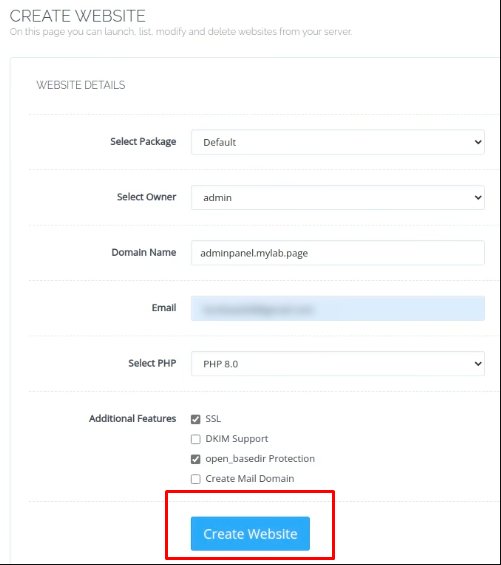Click the Email field label
Viewport: 501px width, 565px height.
pyautogui.click(x=164, y=308)
